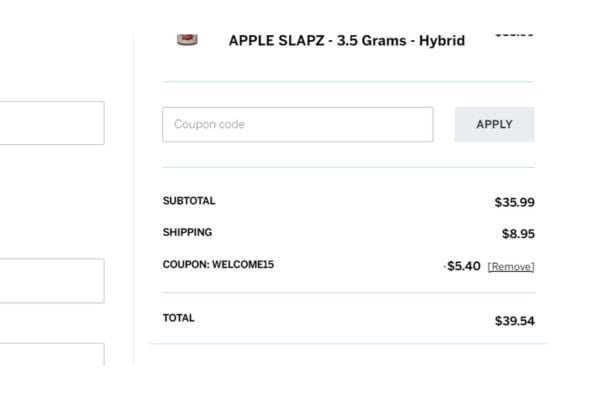Click the vertical divider beside the order summary
Screen dimensions: 600x400
[134, 199]
